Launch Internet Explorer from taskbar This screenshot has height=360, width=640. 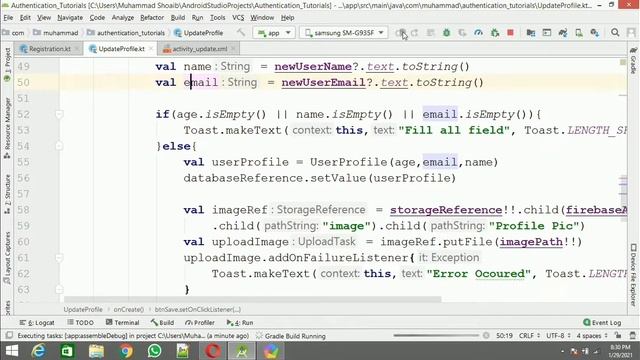pos(38,351)
